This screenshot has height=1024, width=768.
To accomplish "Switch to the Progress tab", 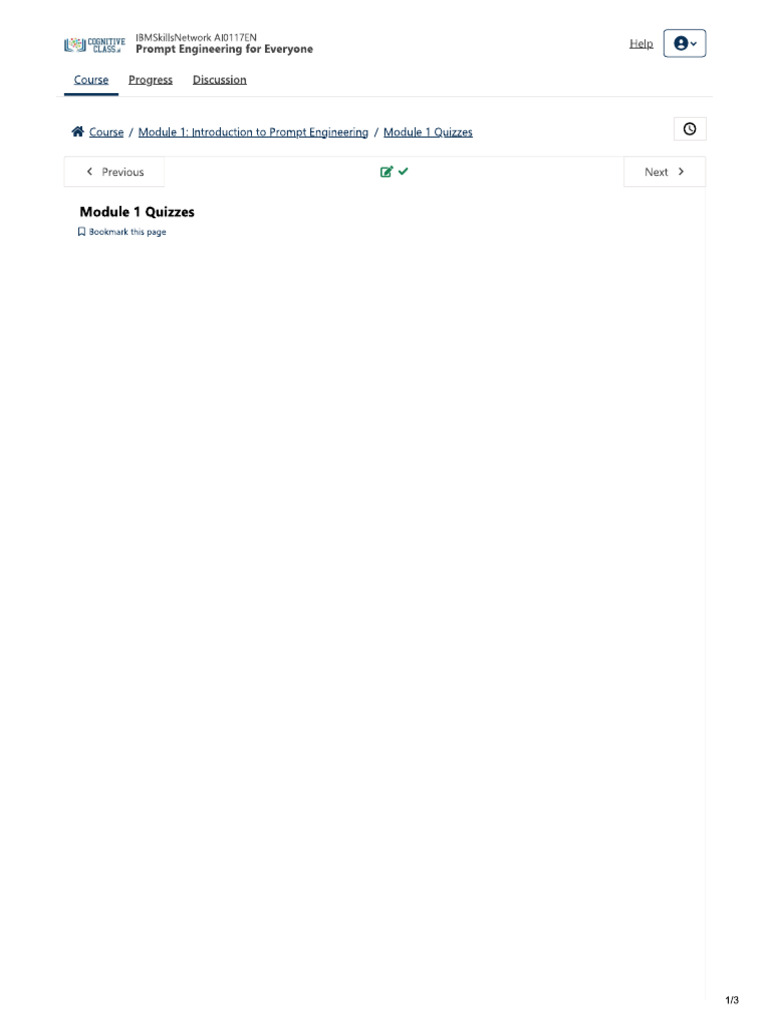I will point(151,80).
